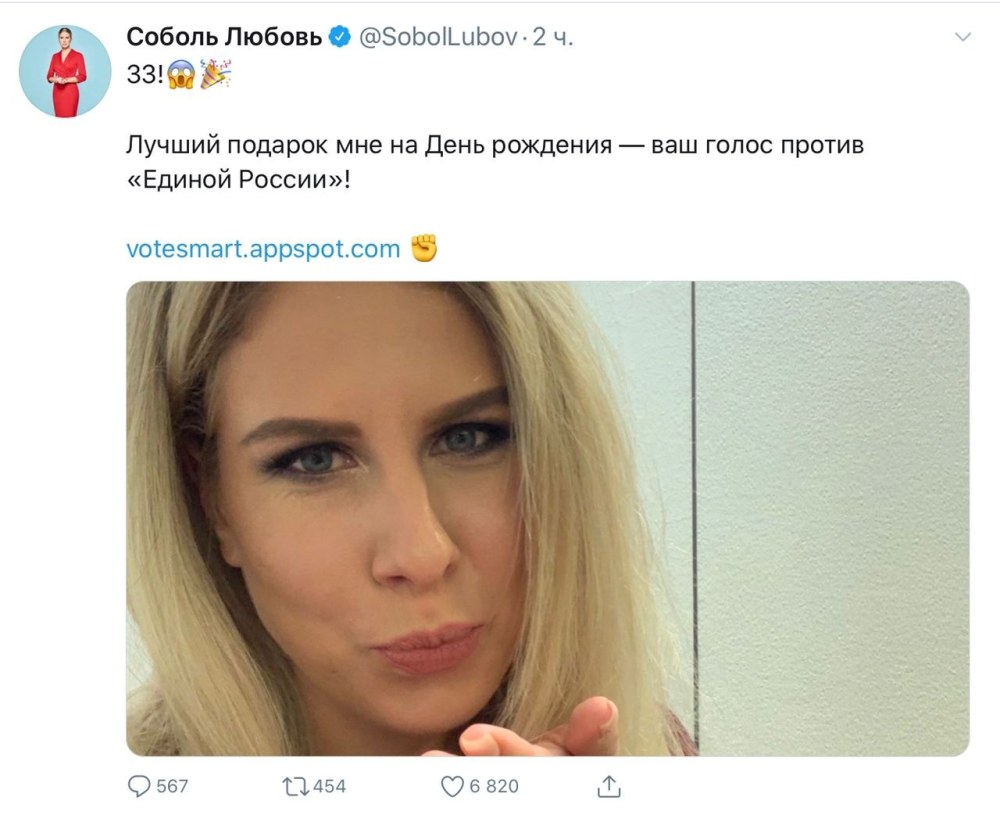The height and width of the screenshot is (815, 1000).
Task: Open the @SobolLubov handle
Action: (x=438, y=38)
